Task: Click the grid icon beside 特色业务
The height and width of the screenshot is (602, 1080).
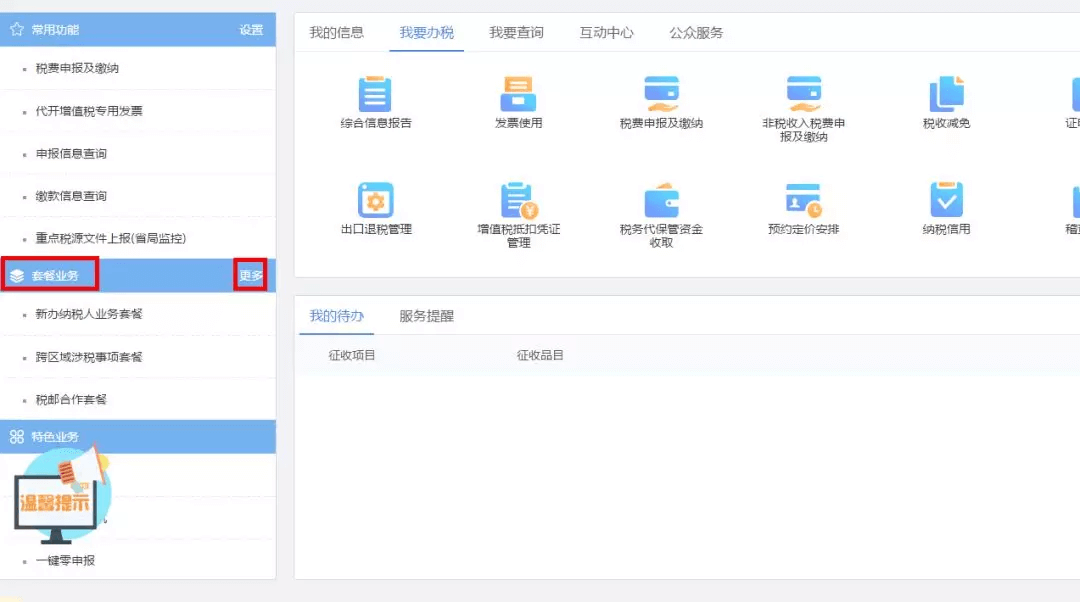Action: point(17,437)
